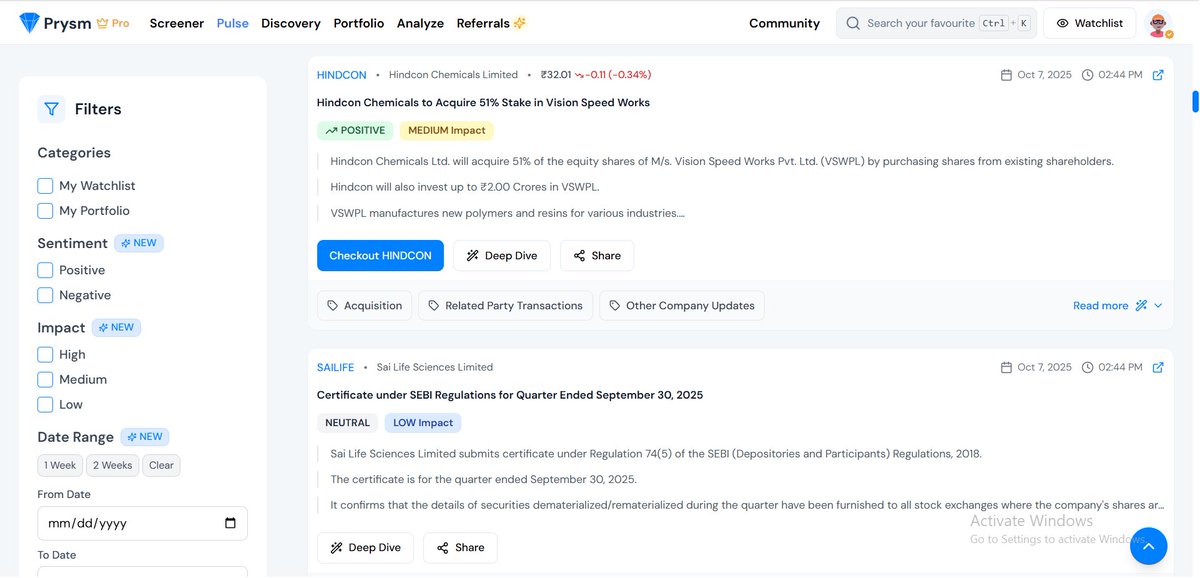
Task: Open external link icon for SAILIFE news
Action: [1158, 367]
